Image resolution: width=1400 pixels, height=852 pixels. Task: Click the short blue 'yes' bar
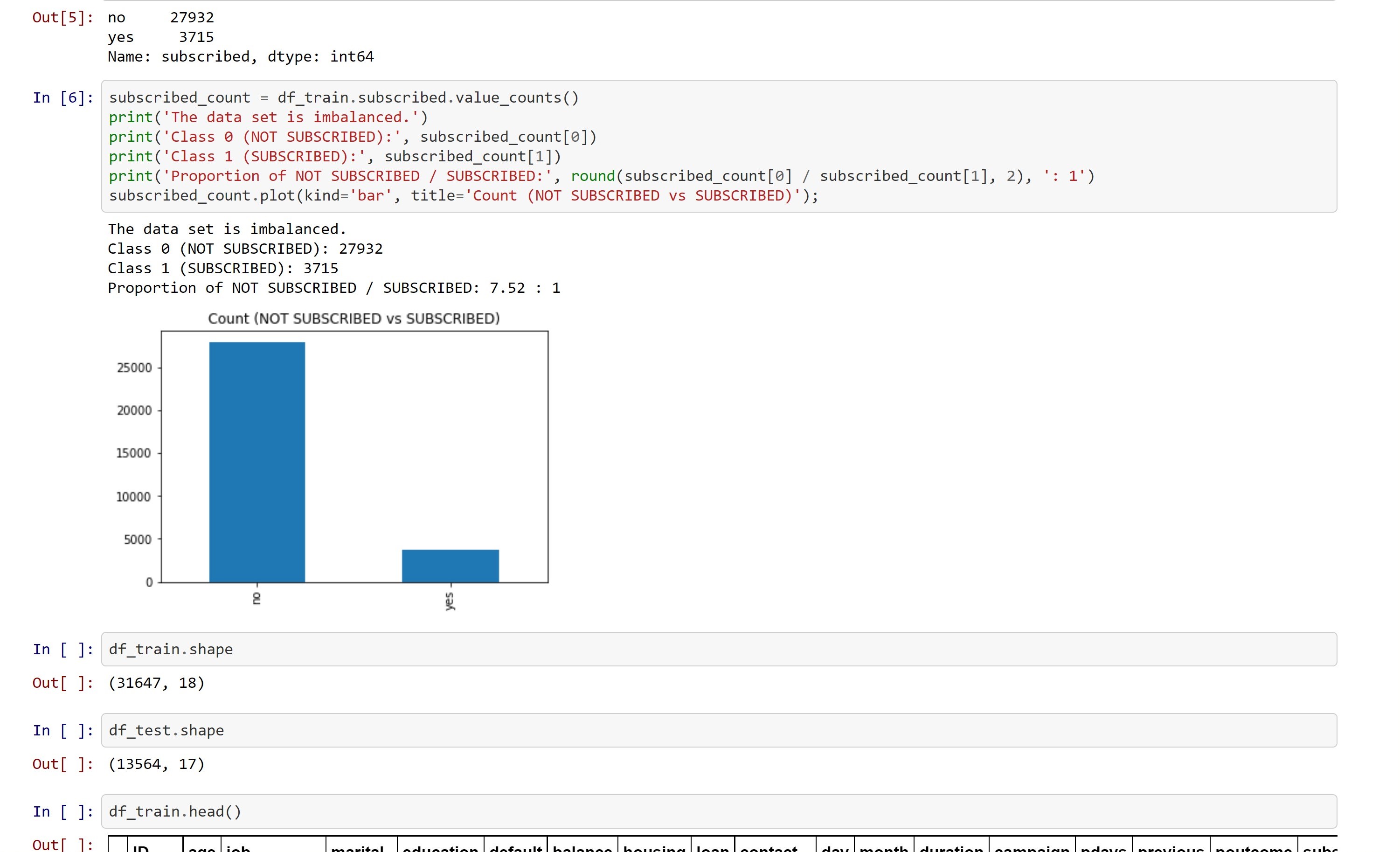[x=450, y=566]
